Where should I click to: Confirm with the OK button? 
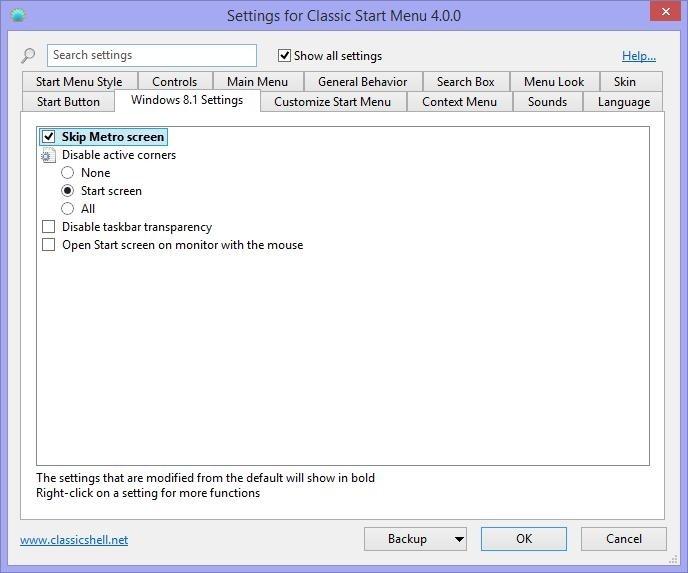pyautogui.click(x=524, y=539)
